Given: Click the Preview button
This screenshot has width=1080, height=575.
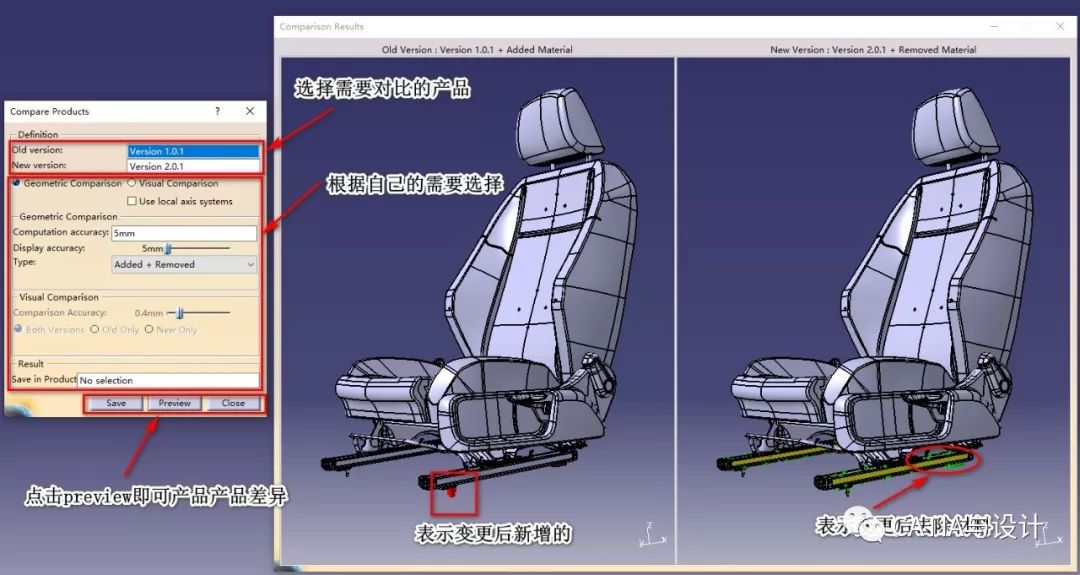Looking at the screenshot, I should click(x=174, y=403).
